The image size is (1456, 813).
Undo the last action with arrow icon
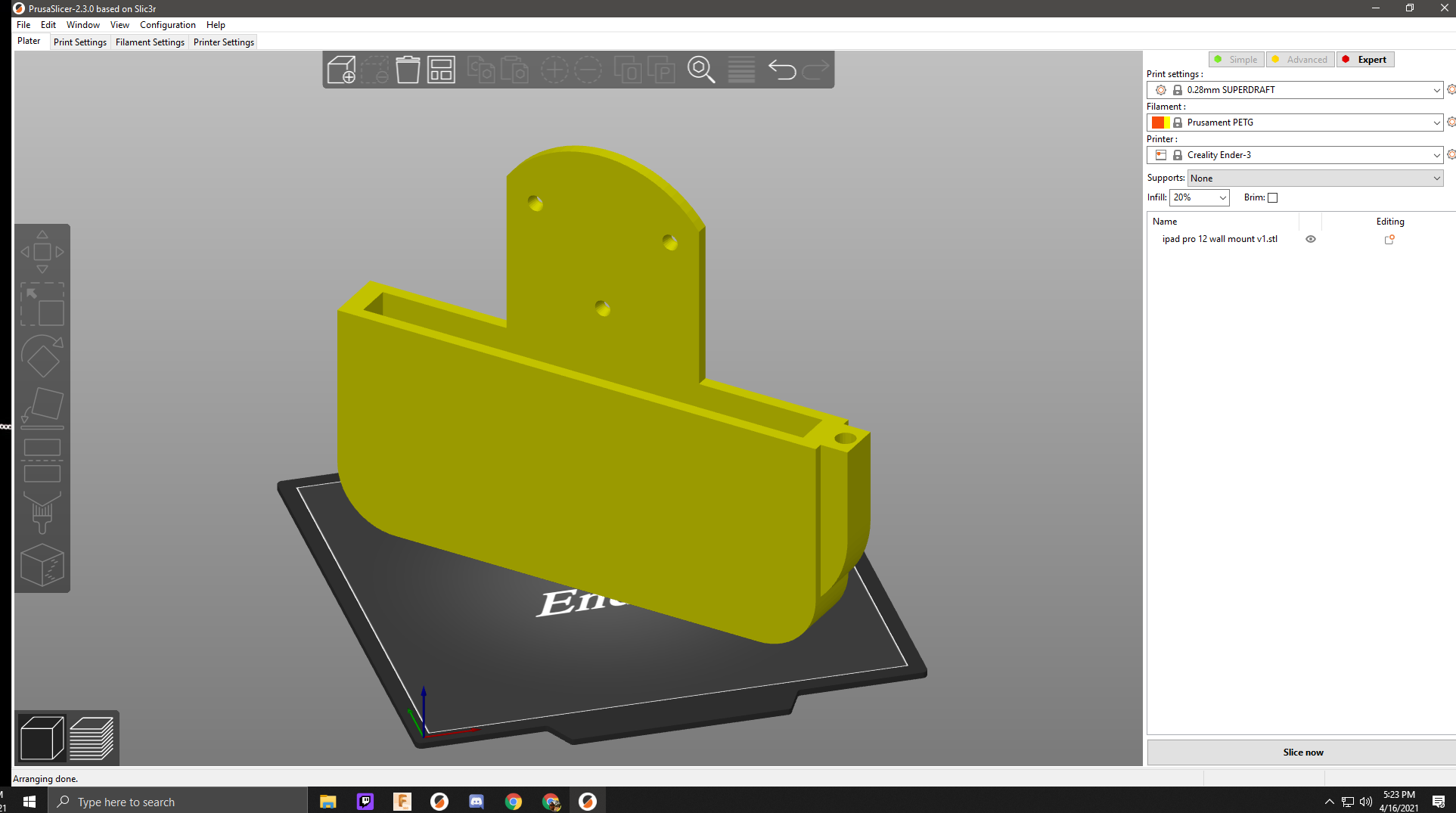coord(782,70)
